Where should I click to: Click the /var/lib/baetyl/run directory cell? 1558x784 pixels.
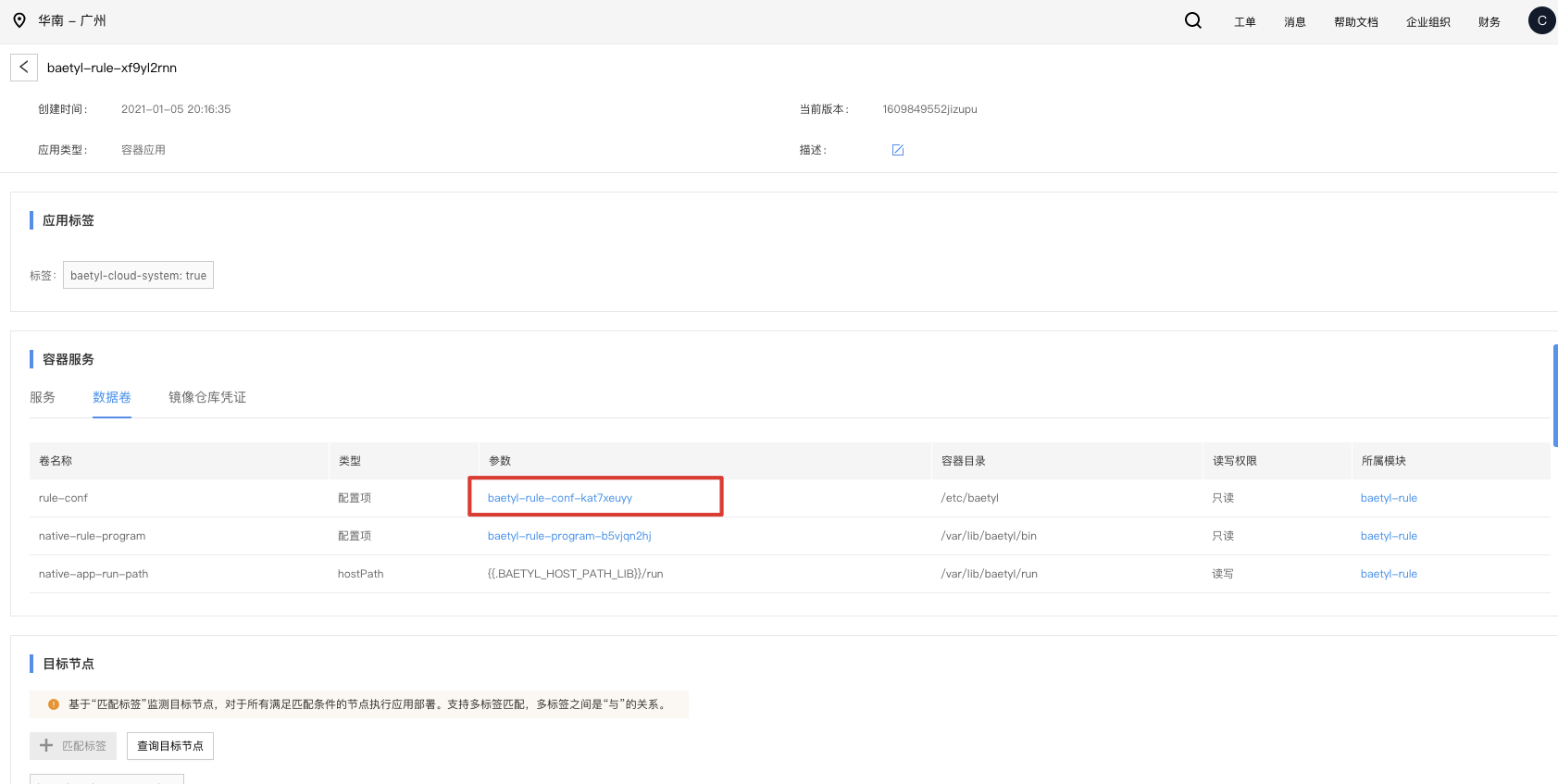coord(989,574)
